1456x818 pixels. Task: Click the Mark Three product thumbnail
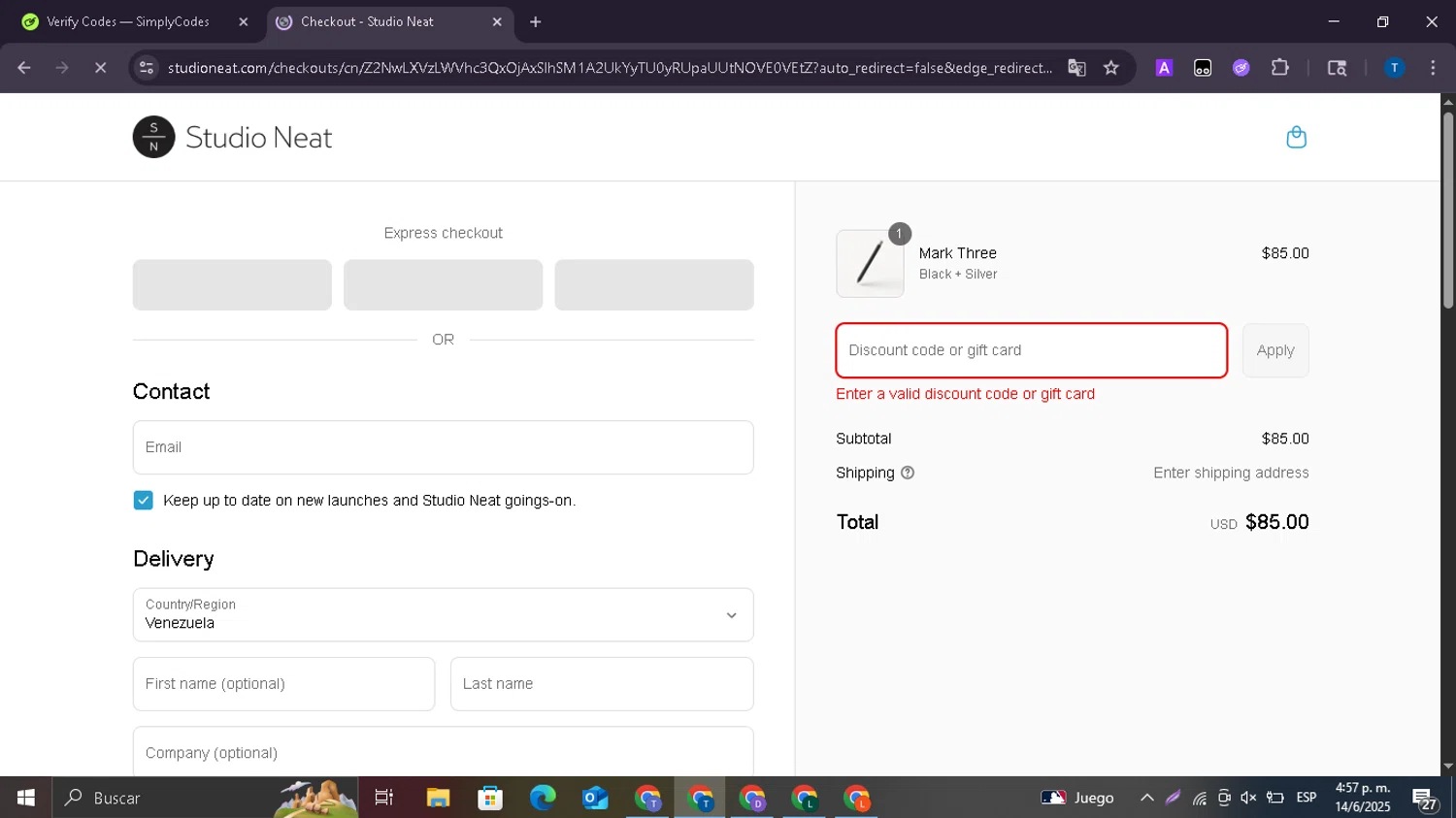point(870,264)
